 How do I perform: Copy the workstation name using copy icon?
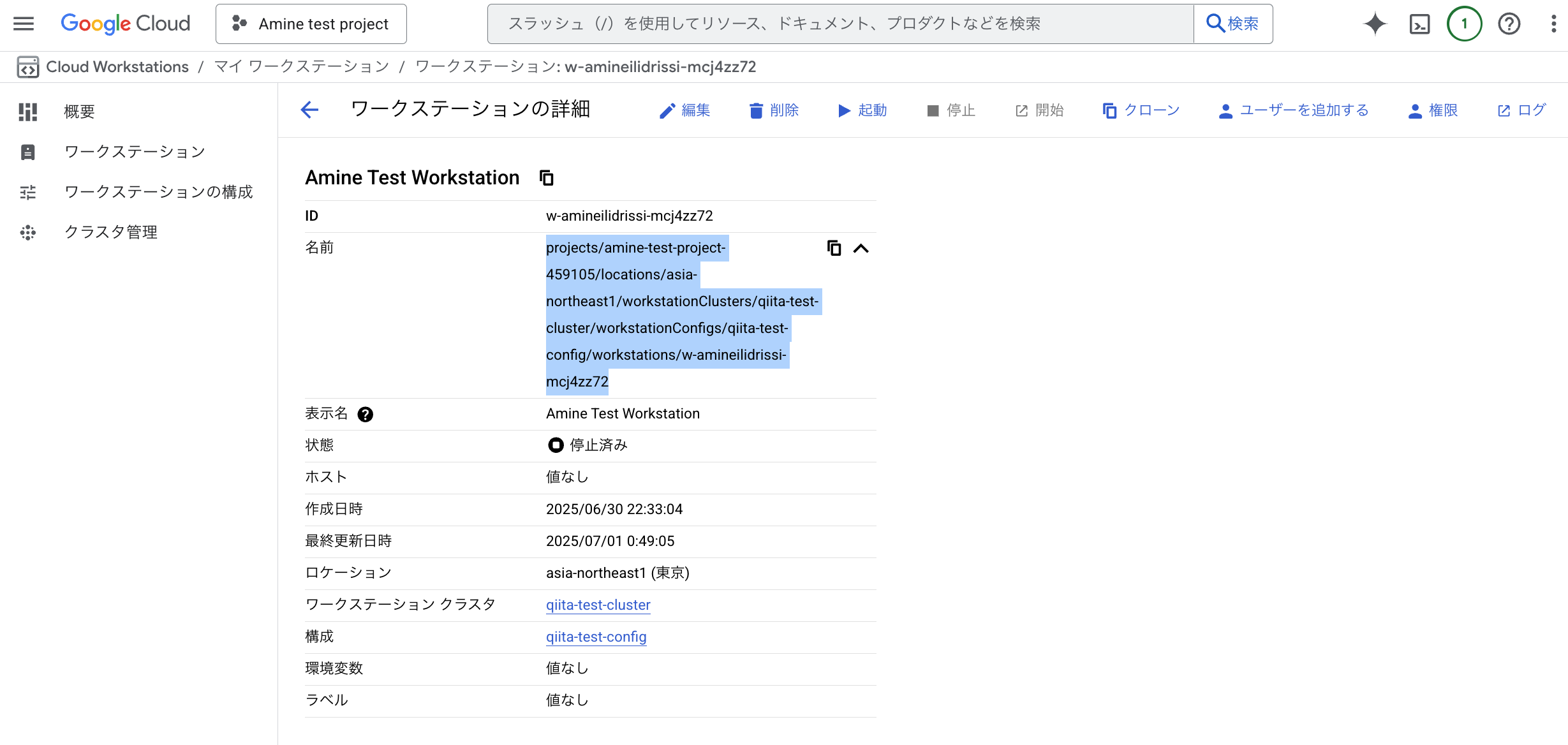pyautogui.click(x=834, y=248)
